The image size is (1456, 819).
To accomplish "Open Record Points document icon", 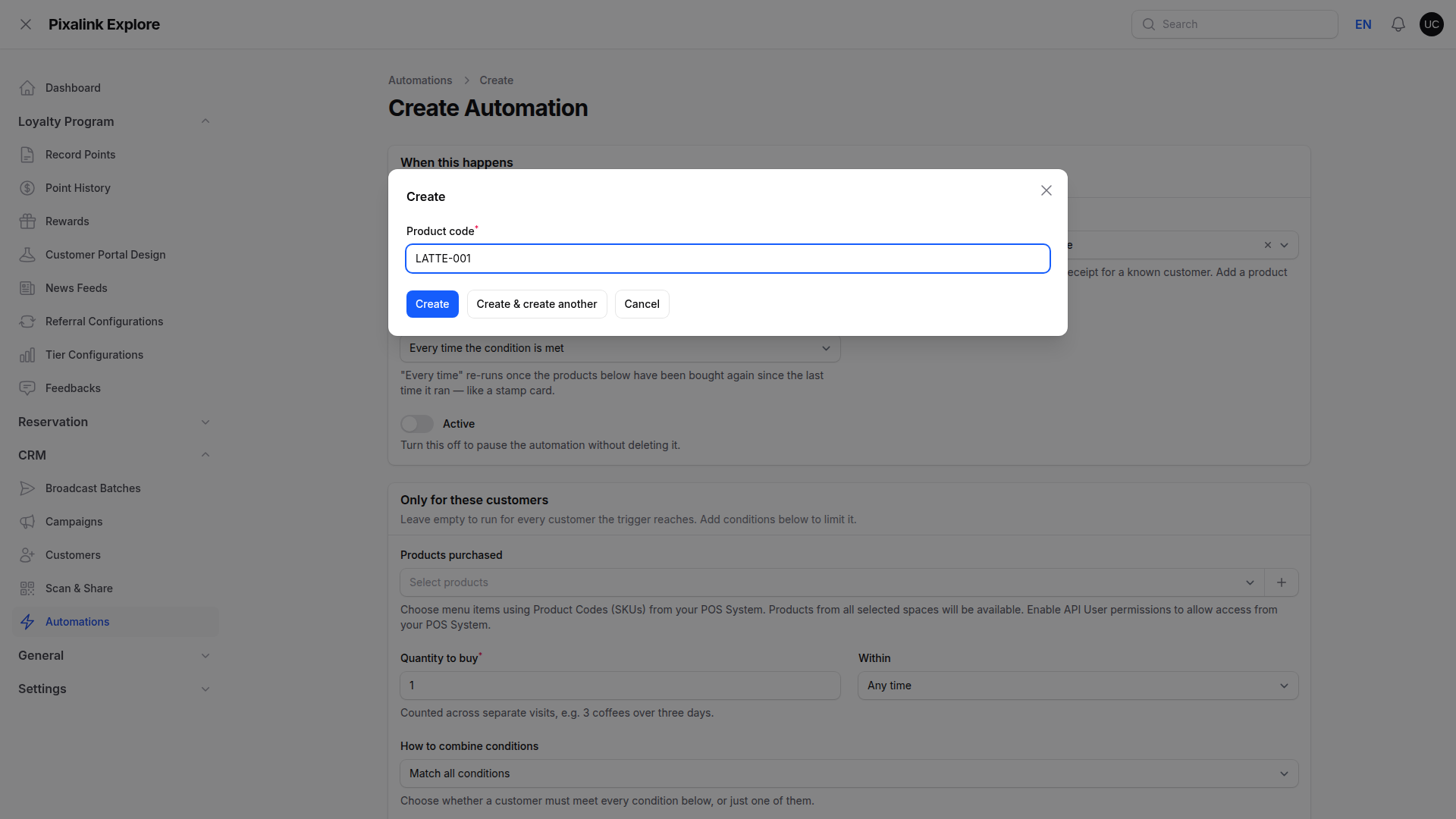I will click(x=27, y=155).
